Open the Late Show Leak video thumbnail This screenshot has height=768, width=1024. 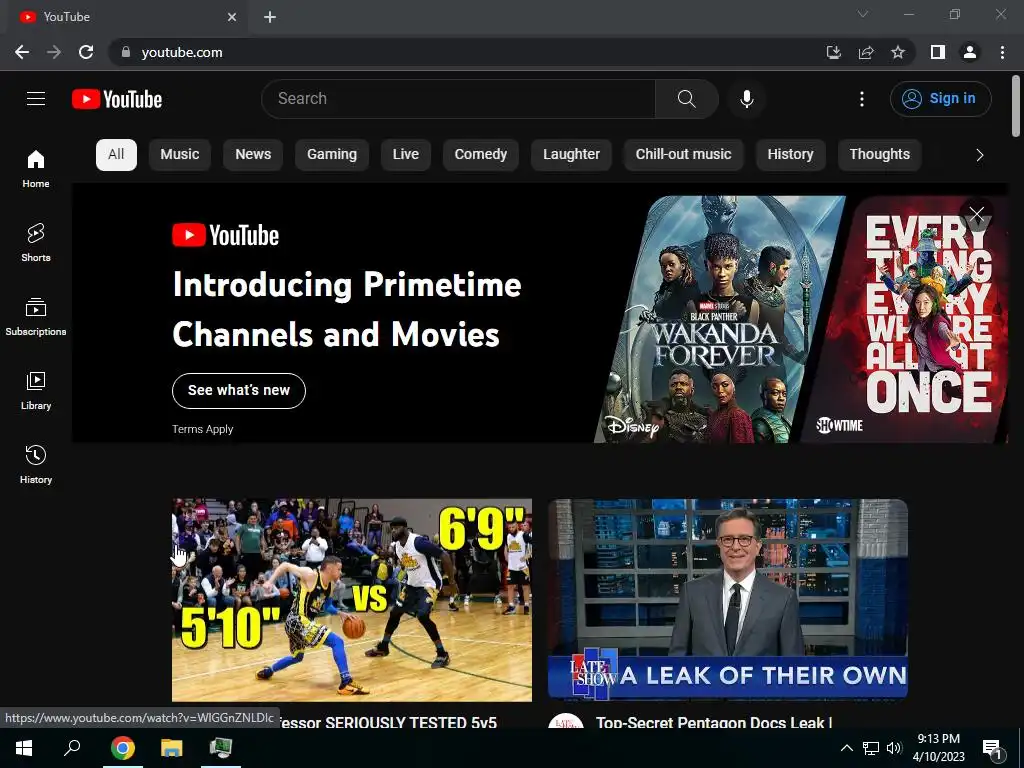pos(728,600)
